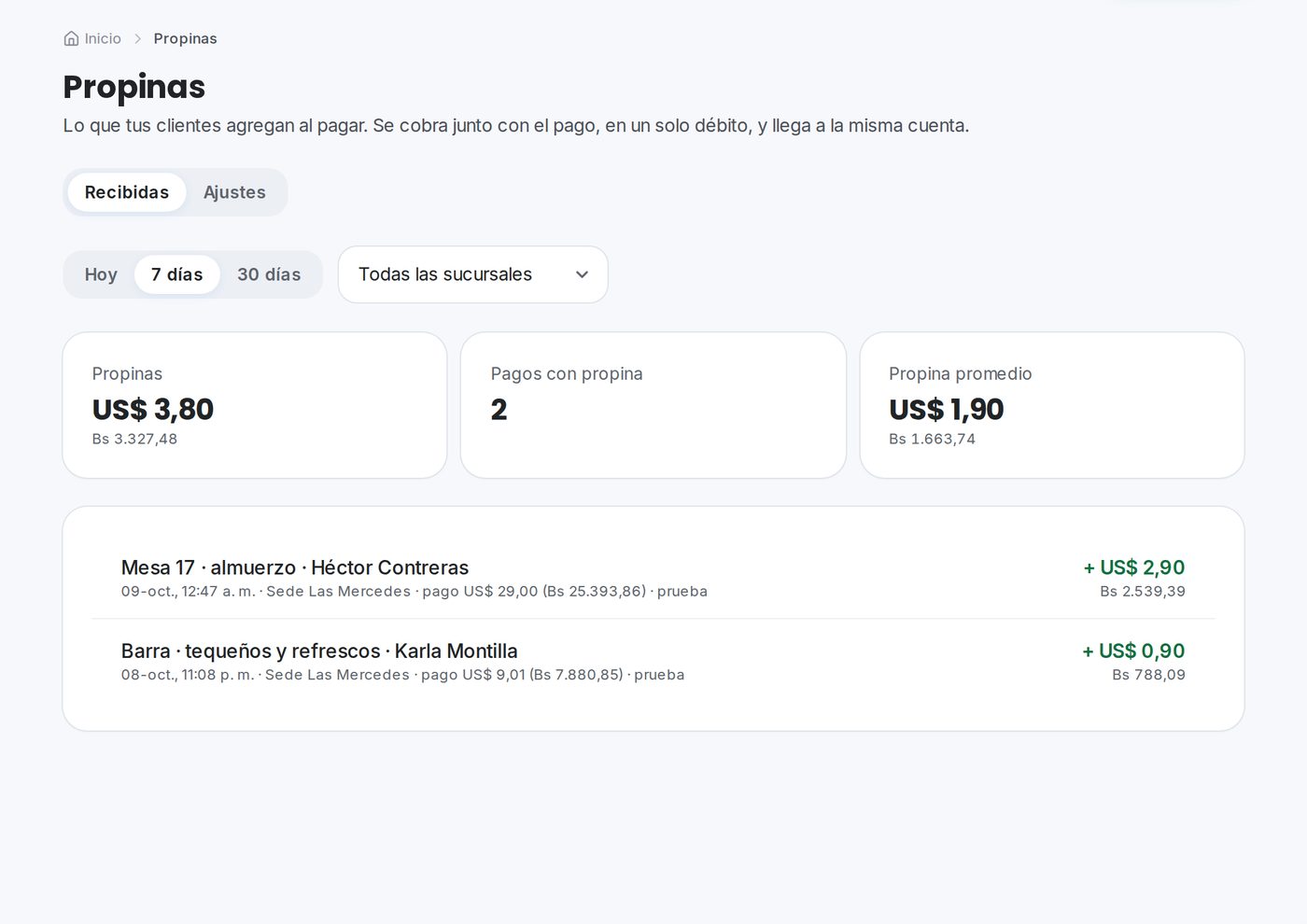Click the Bs 788,09 tip value
This screenshot has height=924, width=1307.
pyautogui.click(x=1148, y=675)
